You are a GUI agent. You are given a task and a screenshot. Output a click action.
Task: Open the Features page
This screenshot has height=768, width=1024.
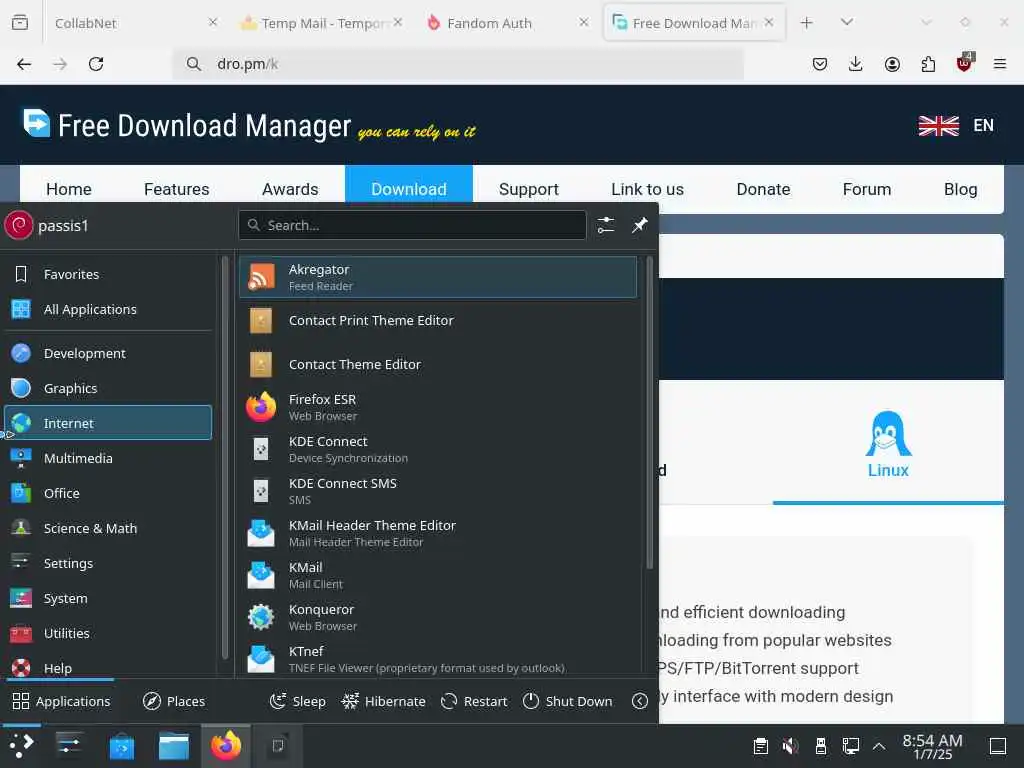point(176,189)
